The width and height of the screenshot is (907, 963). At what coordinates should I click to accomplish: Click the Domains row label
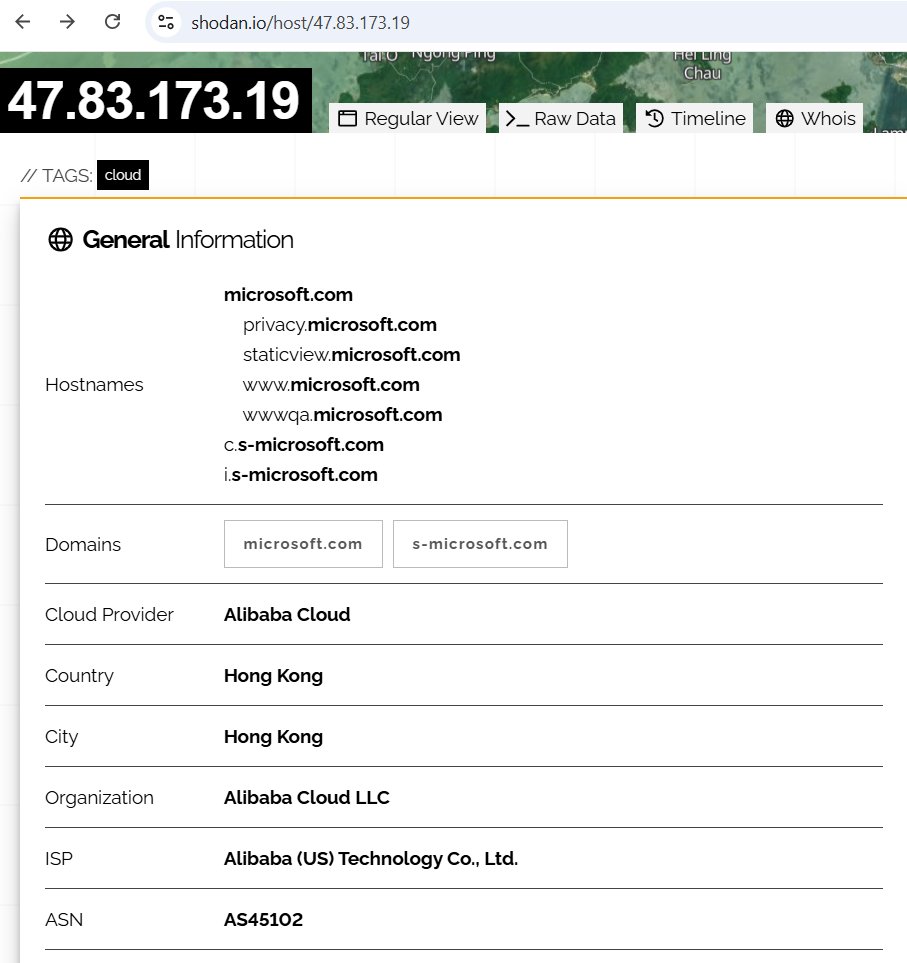[x=83, y=545]
